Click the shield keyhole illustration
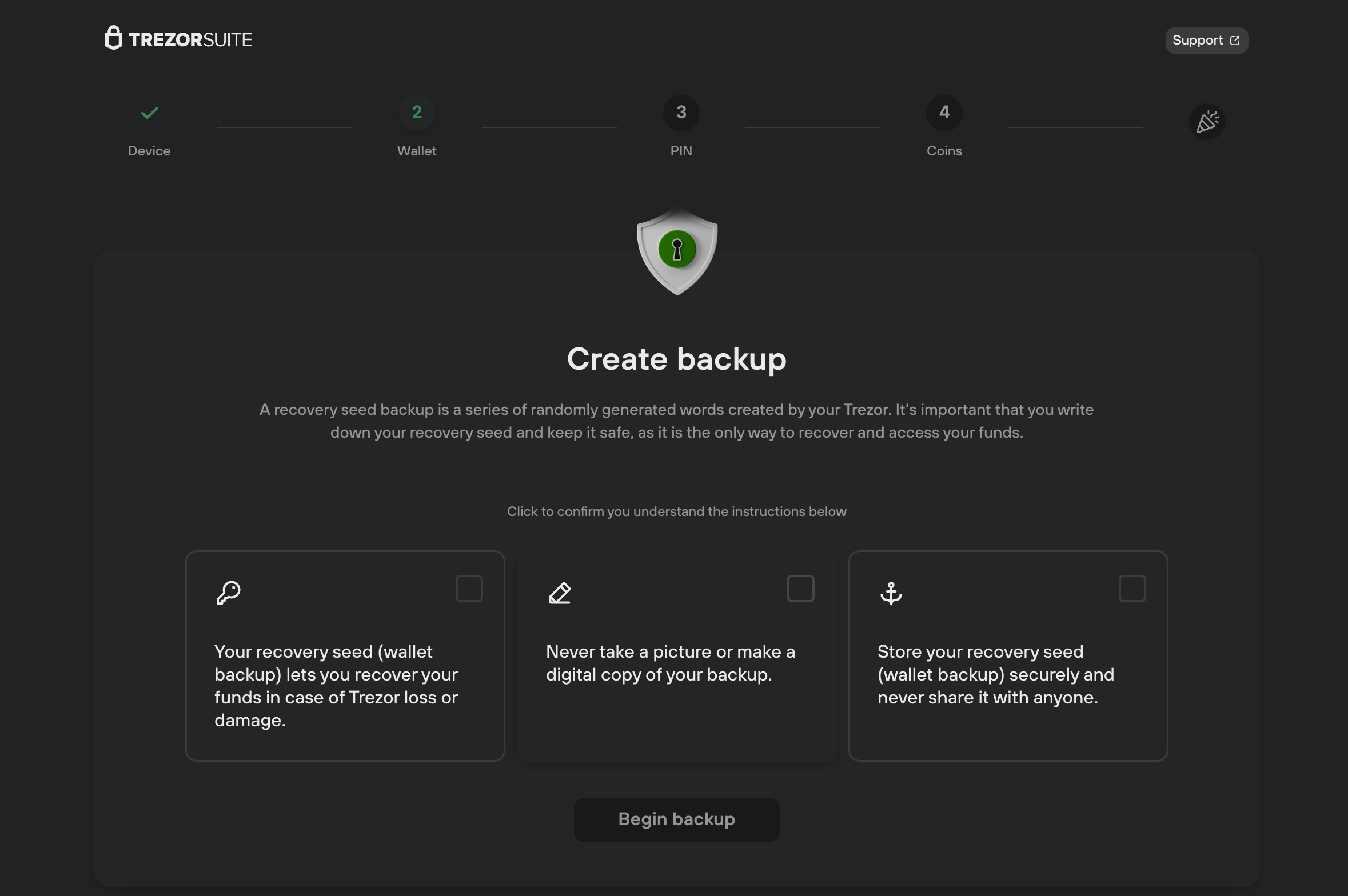The height and width of the screenshot is (896, 1348). point(677,251)
